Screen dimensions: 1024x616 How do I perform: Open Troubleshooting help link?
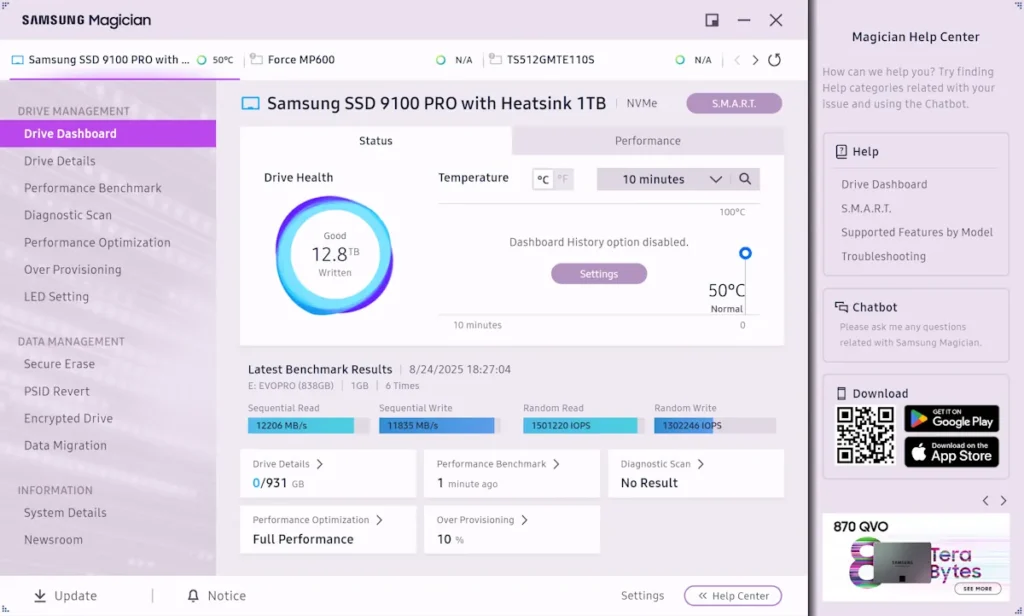click(883, 256)
